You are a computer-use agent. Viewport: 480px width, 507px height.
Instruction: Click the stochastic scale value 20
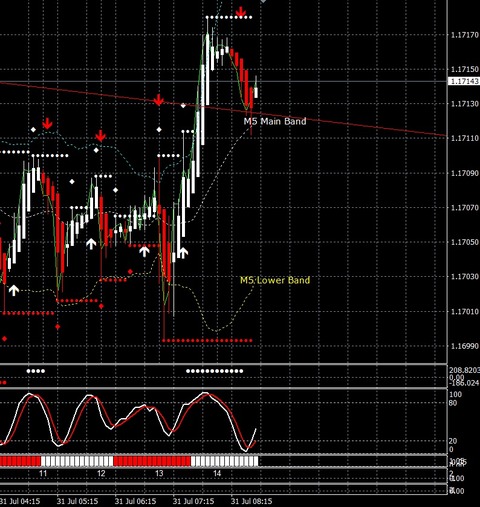coord(453,441)
